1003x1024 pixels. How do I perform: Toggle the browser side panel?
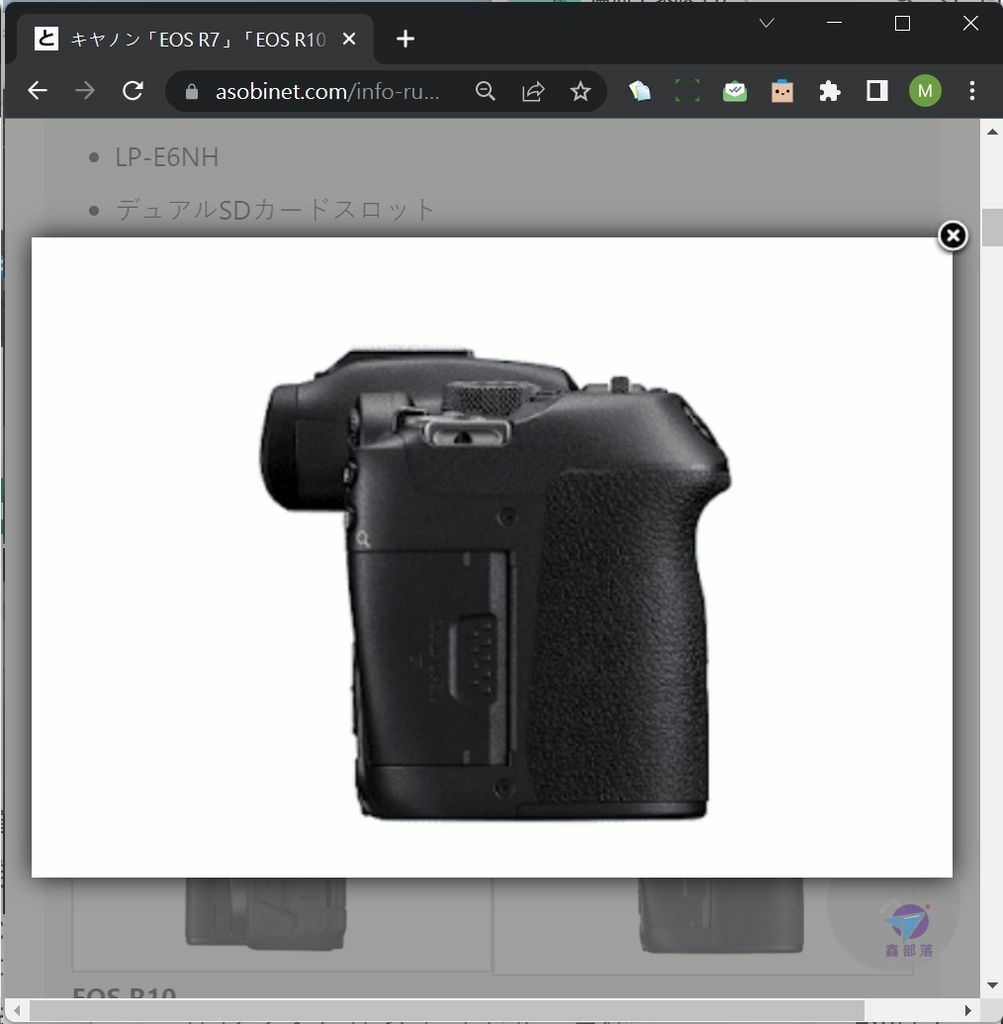(x=877, y=91)
